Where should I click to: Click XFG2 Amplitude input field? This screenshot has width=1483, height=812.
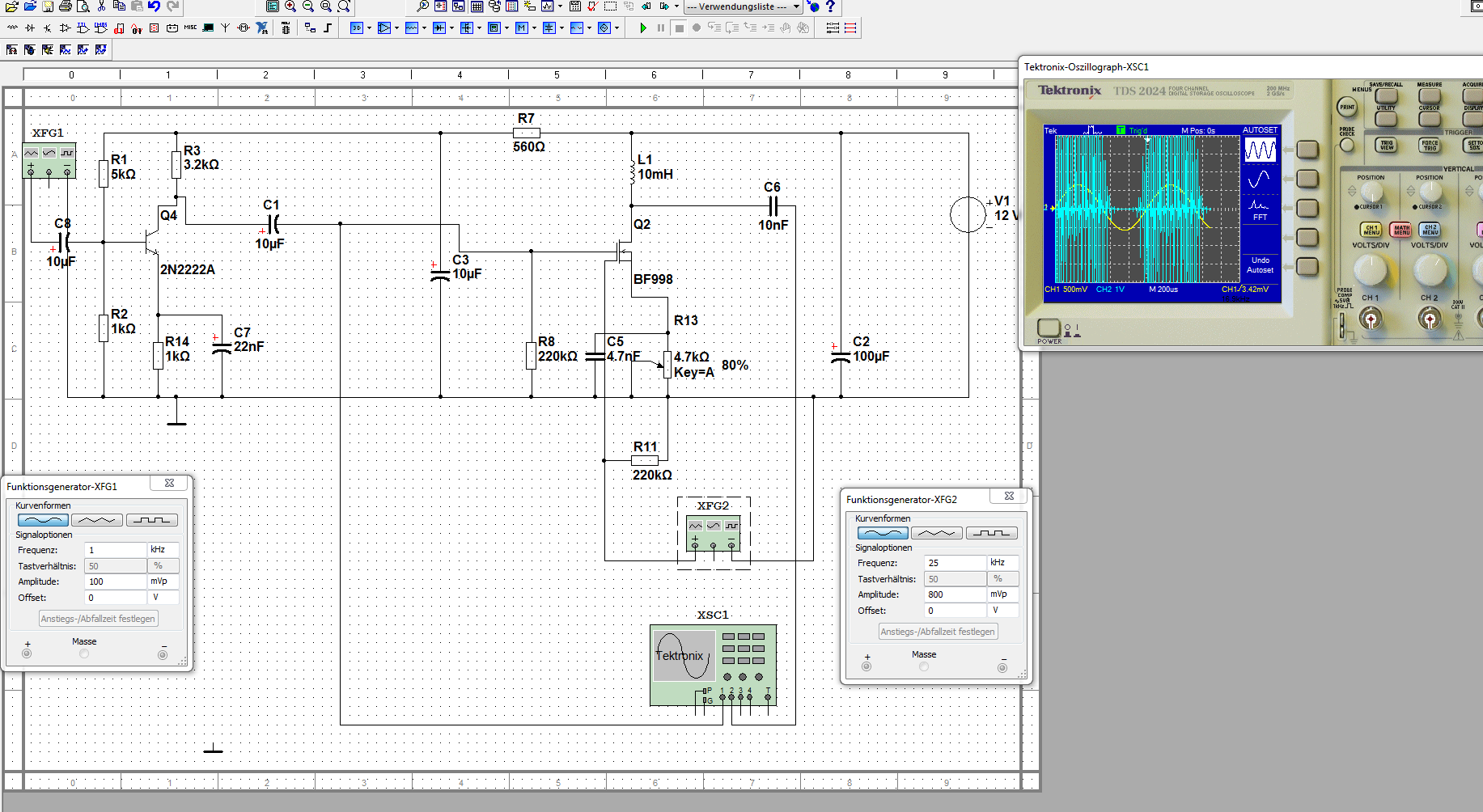tap(955, 594)
